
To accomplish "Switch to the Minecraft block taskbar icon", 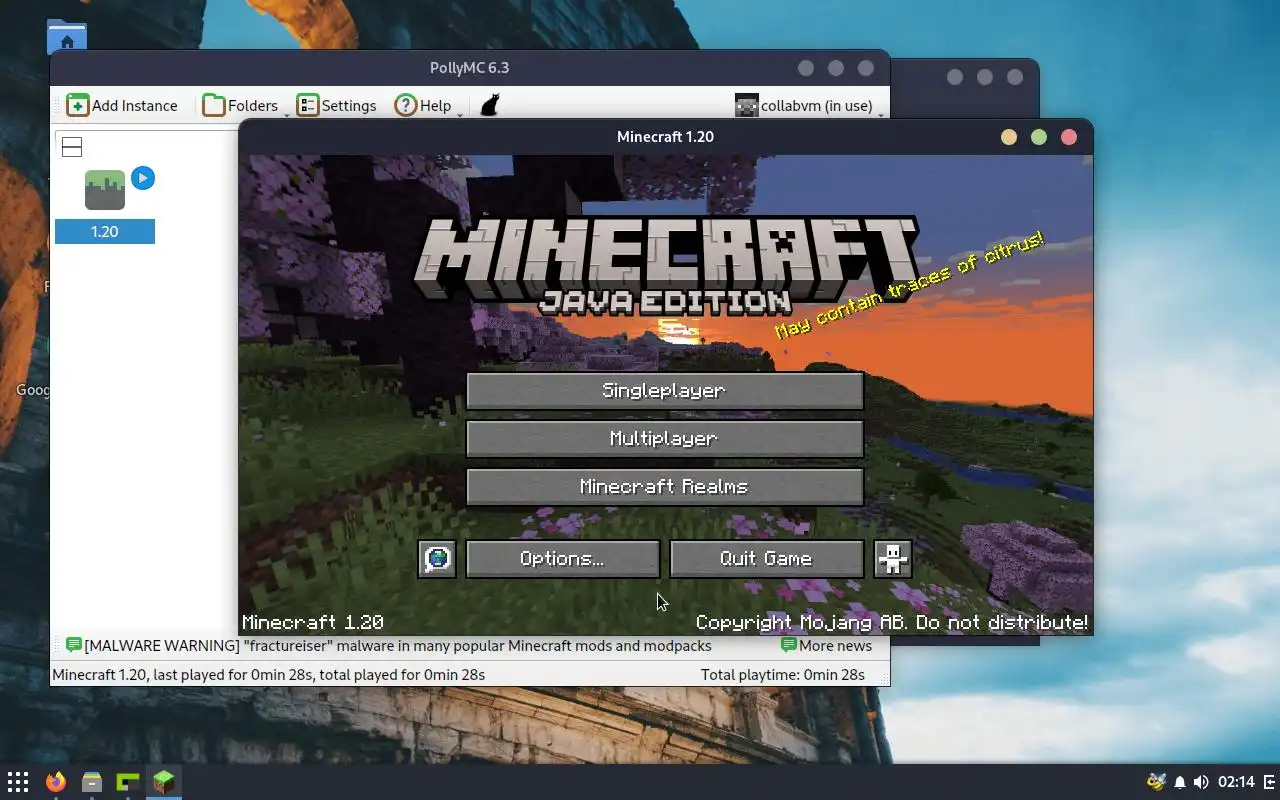I will pyautogui.click(x=164, y=782).
